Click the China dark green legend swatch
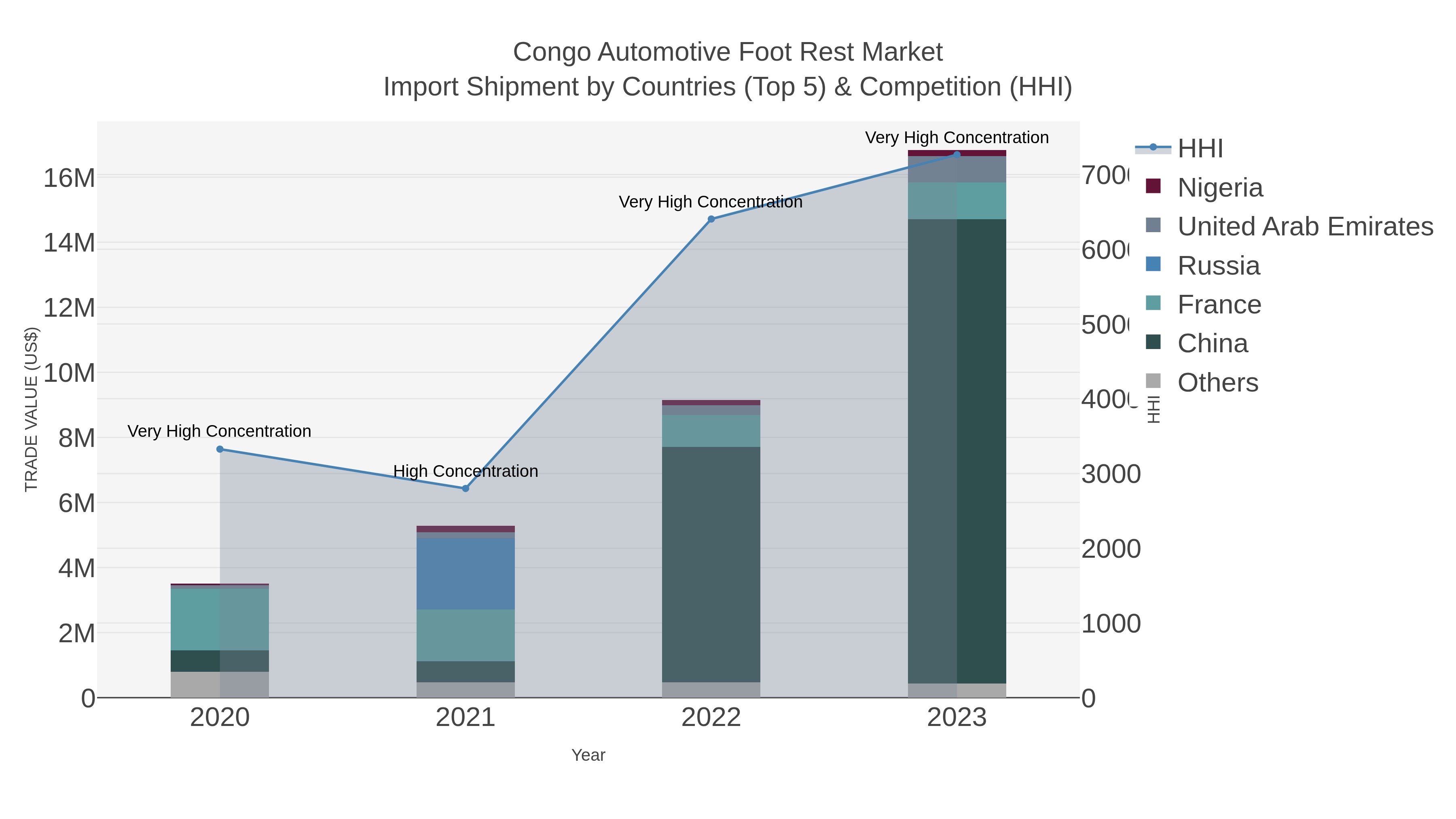This screenshot has height=819, width=1456. click(x=1153, y=342)
